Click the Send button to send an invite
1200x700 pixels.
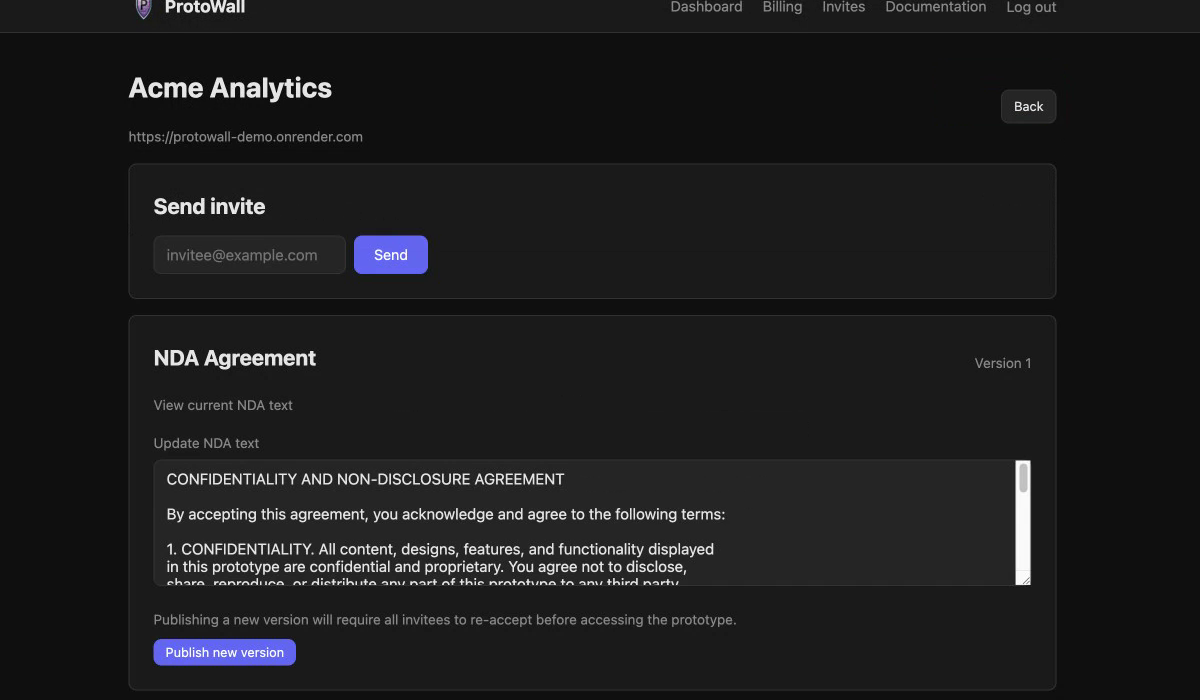click(x=390, y=254)
